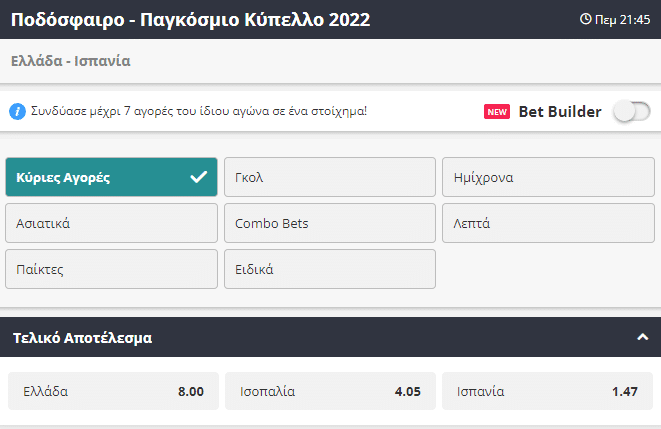Open the Ασιατικά markets tab
Image resolution: width=661 pixels, height=429 pixels.
pyautogui.click(x=111, y=223)
